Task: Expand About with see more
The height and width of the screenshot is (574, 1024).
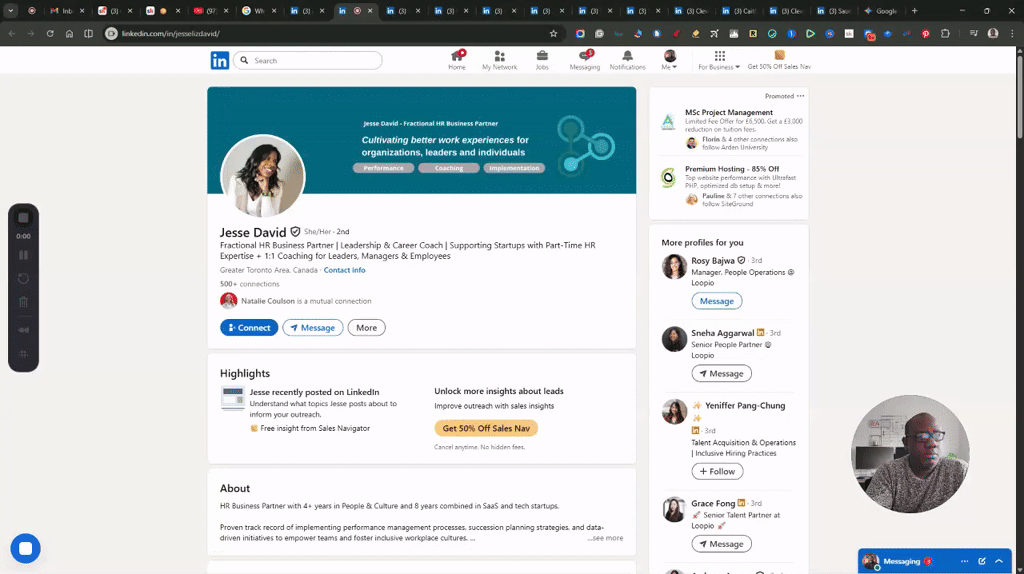Action: 605,538
